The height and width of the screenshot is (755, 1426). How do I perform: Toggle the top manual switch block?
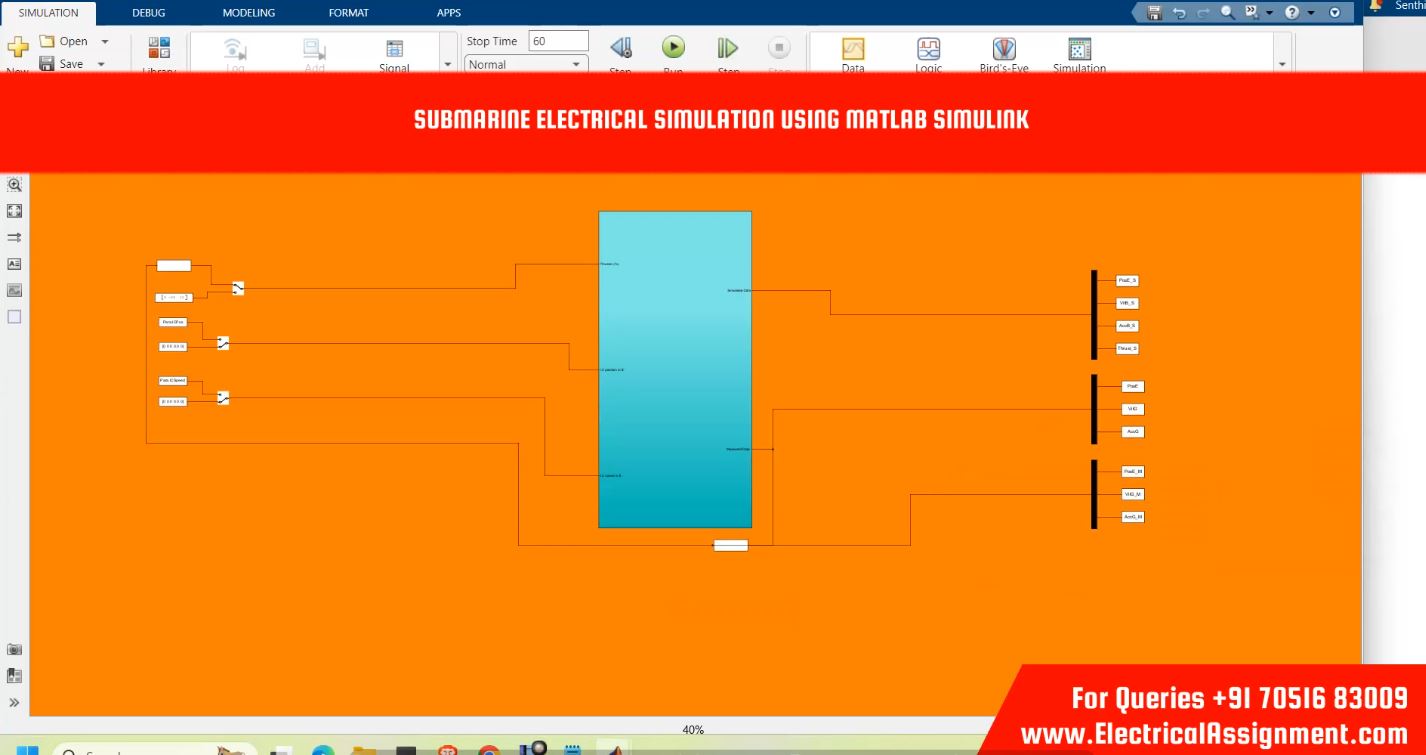[x=238, y=288]
